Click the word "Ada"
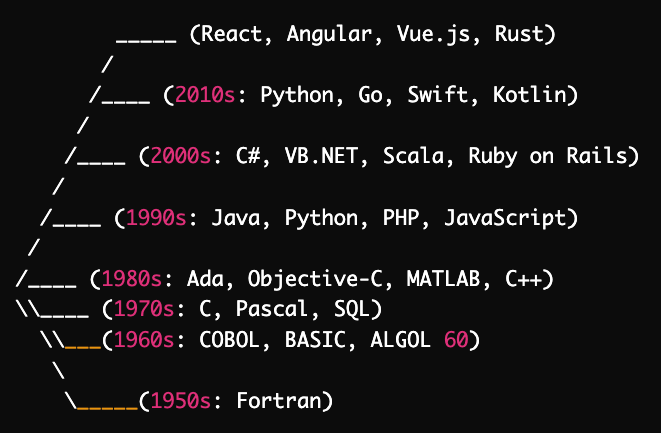The height and width of the screenshot is (433, 661). [205, 278]
